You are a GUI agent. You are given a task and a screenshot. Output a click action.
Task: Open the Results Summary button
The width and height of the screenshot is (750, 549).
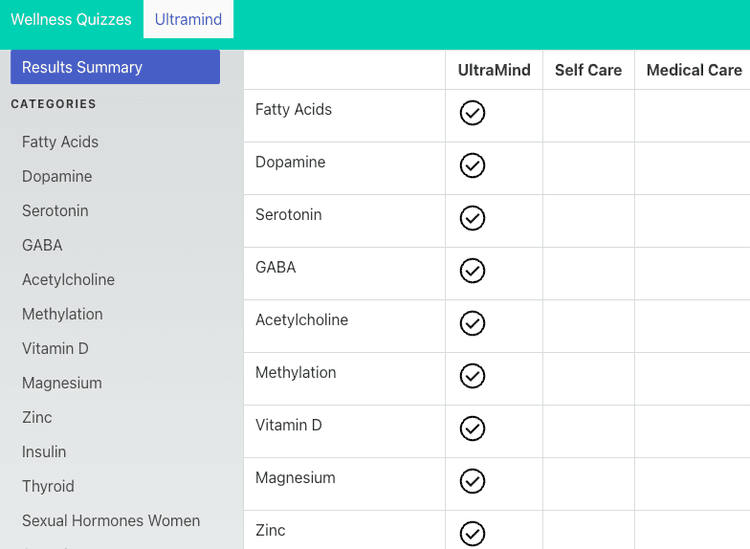point(115,67)
